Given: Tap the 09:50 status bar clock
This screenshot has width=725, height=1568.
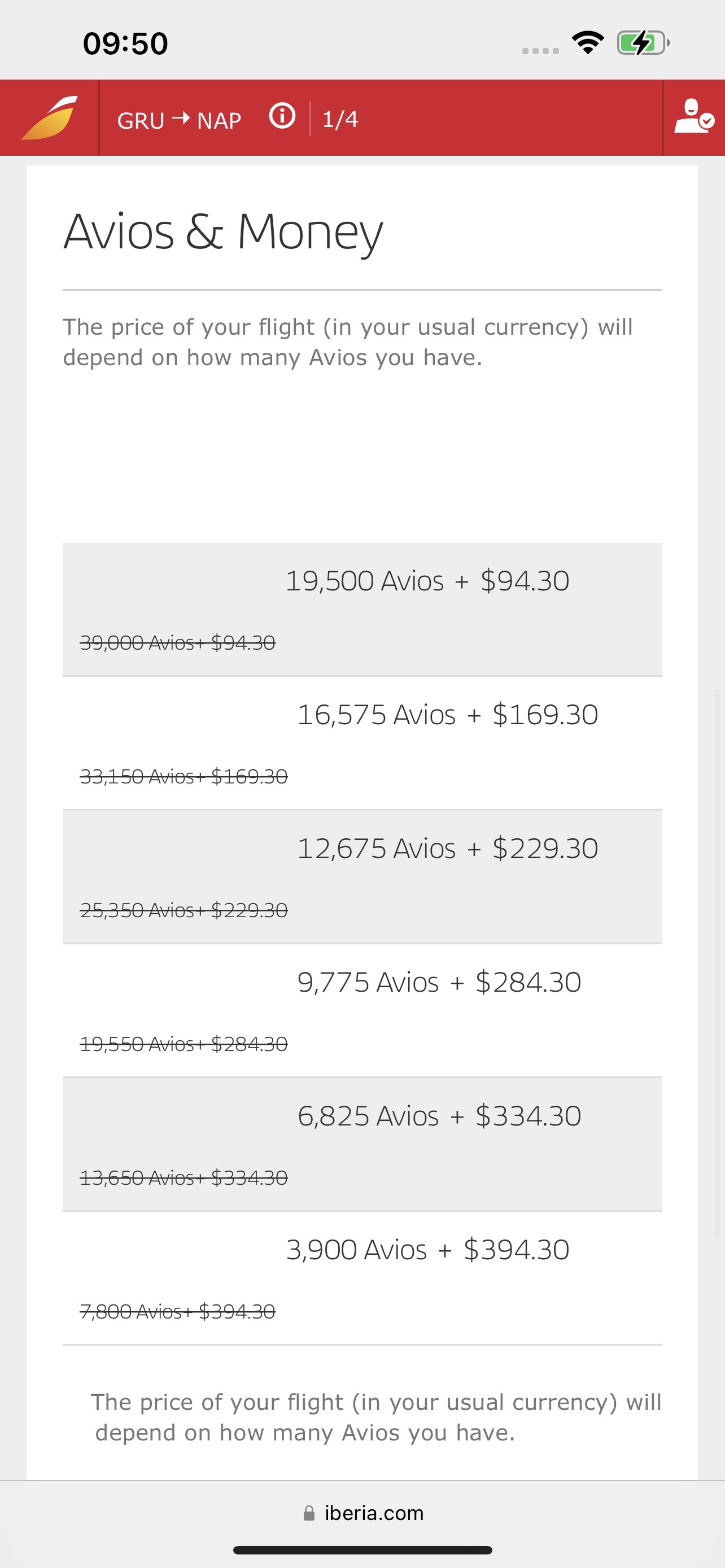Looking at the screenshot, I should (x=125, y=44).
